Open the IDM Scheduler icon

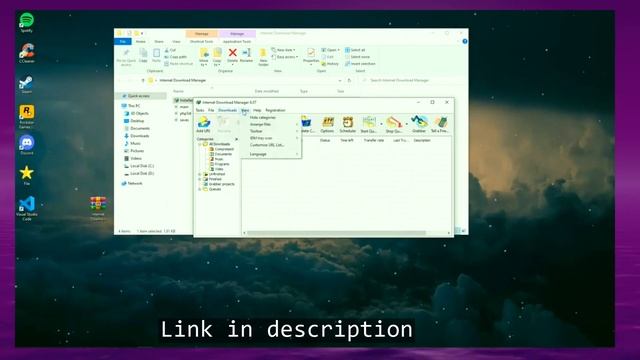(348, 124)
